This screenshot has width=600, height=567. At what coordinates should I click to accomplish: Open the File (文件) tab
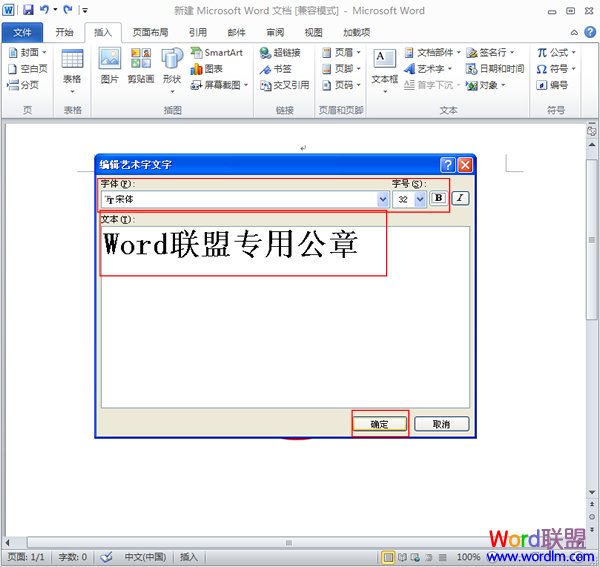(x=22, y=33)
